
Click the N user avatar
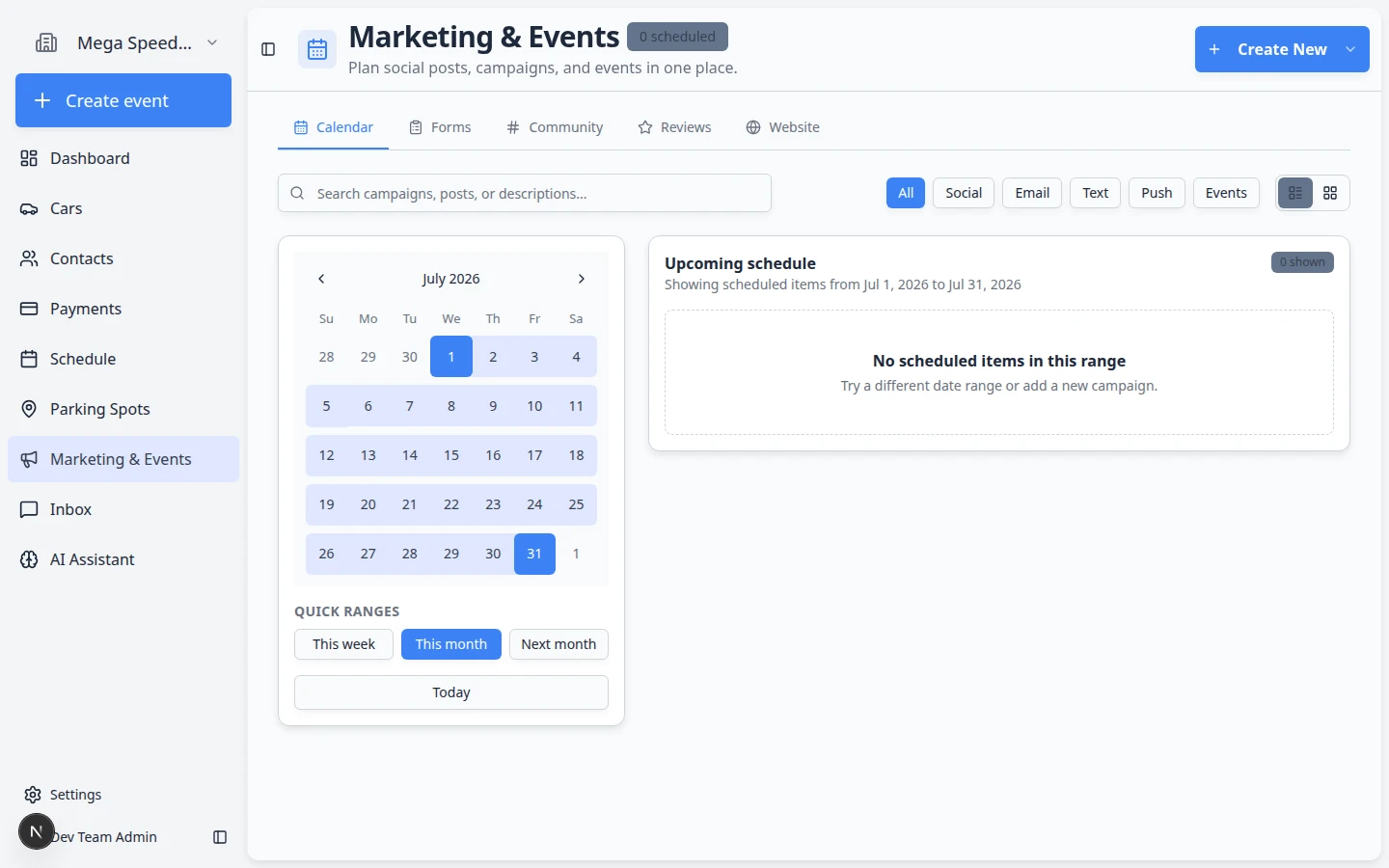pos(37,831)
